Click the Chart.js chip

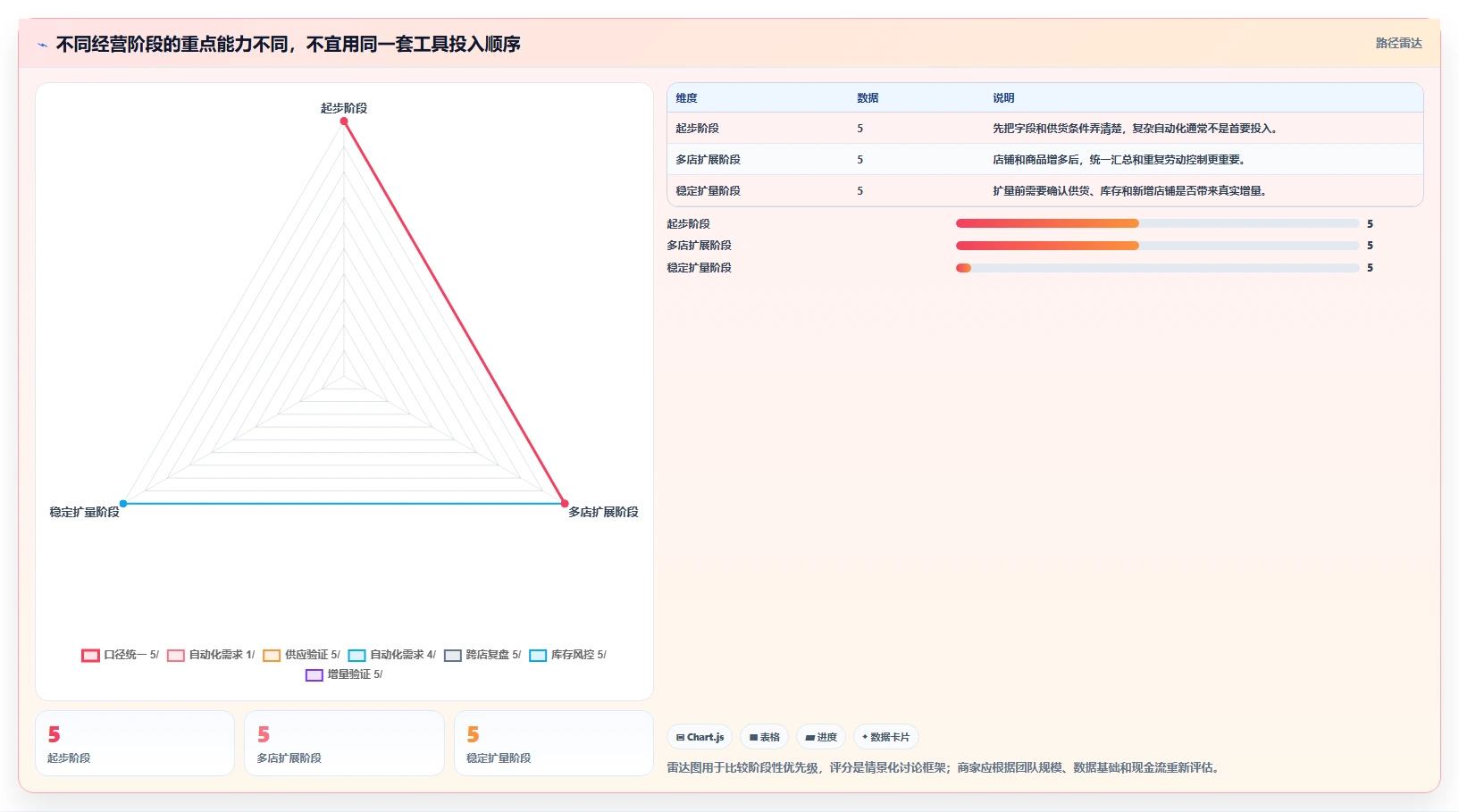pyautogui.click(x=700, y=737)
